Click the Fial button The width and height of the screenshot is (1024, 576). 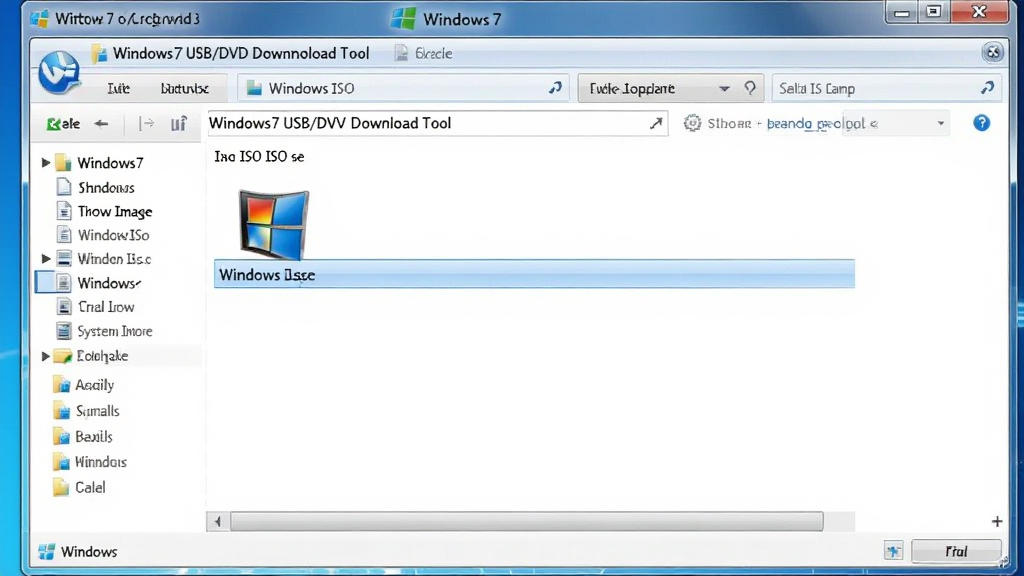(956, 551)
